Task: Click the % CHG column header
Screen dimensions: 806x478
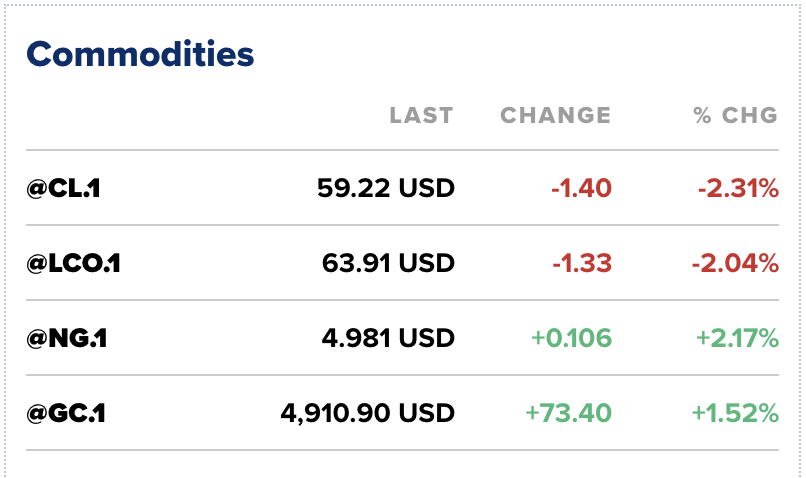Action: tap(735, 115)
